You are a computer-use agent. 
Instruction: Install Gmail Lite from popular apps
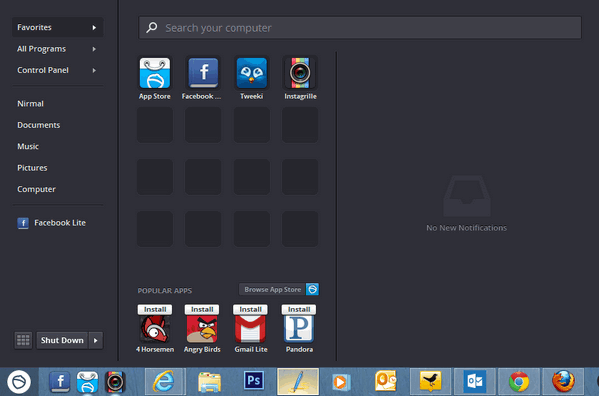[251, 309]
